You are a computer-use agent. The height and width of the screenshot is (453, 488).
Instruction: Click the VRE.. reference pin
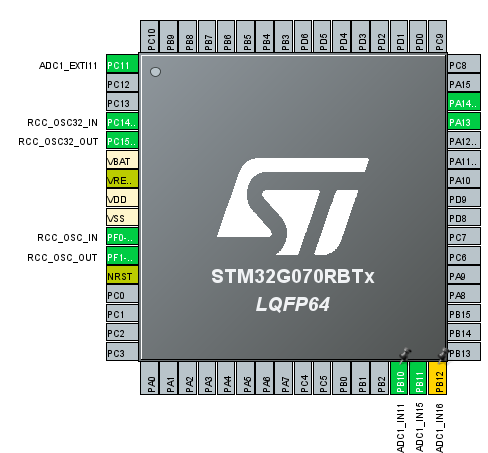(122, 180)
